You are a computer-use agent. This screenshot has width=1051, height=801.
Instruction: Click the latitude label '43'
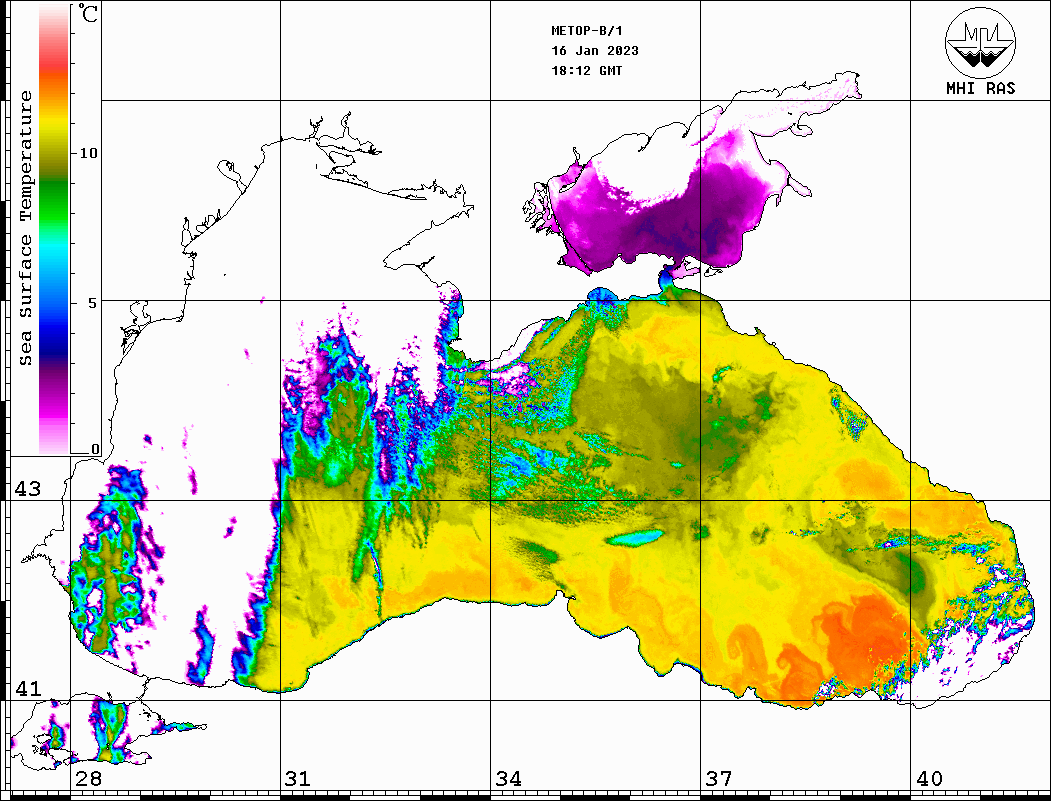point(28,489)
